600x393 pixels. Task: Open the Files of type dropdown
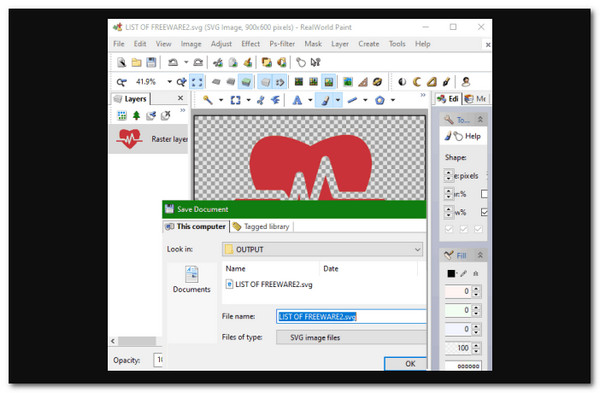tap(351, 338)
